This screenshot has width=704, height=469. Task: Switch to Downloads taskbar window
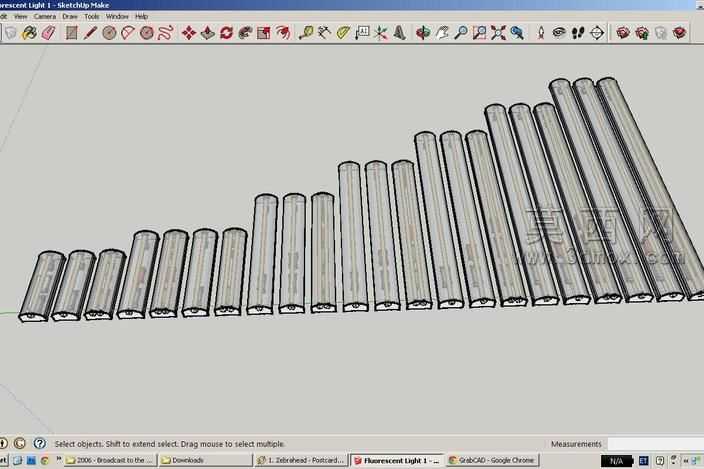click(206, 460)
